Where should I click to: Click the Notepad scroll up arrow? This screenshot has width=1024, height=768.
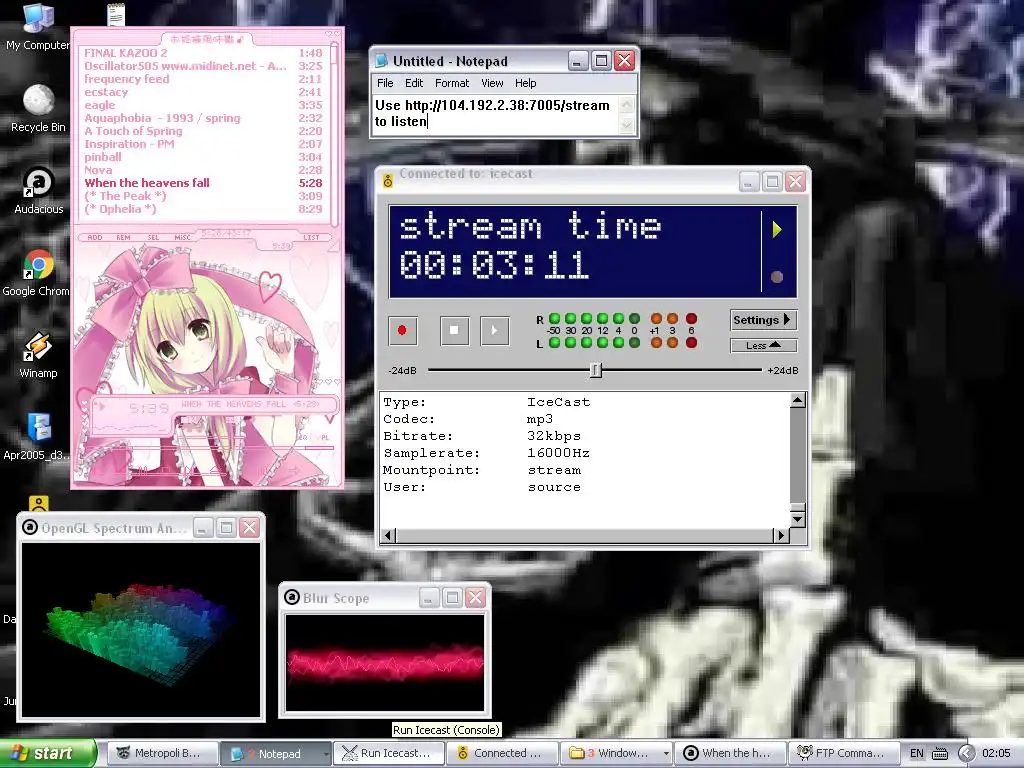pos(626,104)
